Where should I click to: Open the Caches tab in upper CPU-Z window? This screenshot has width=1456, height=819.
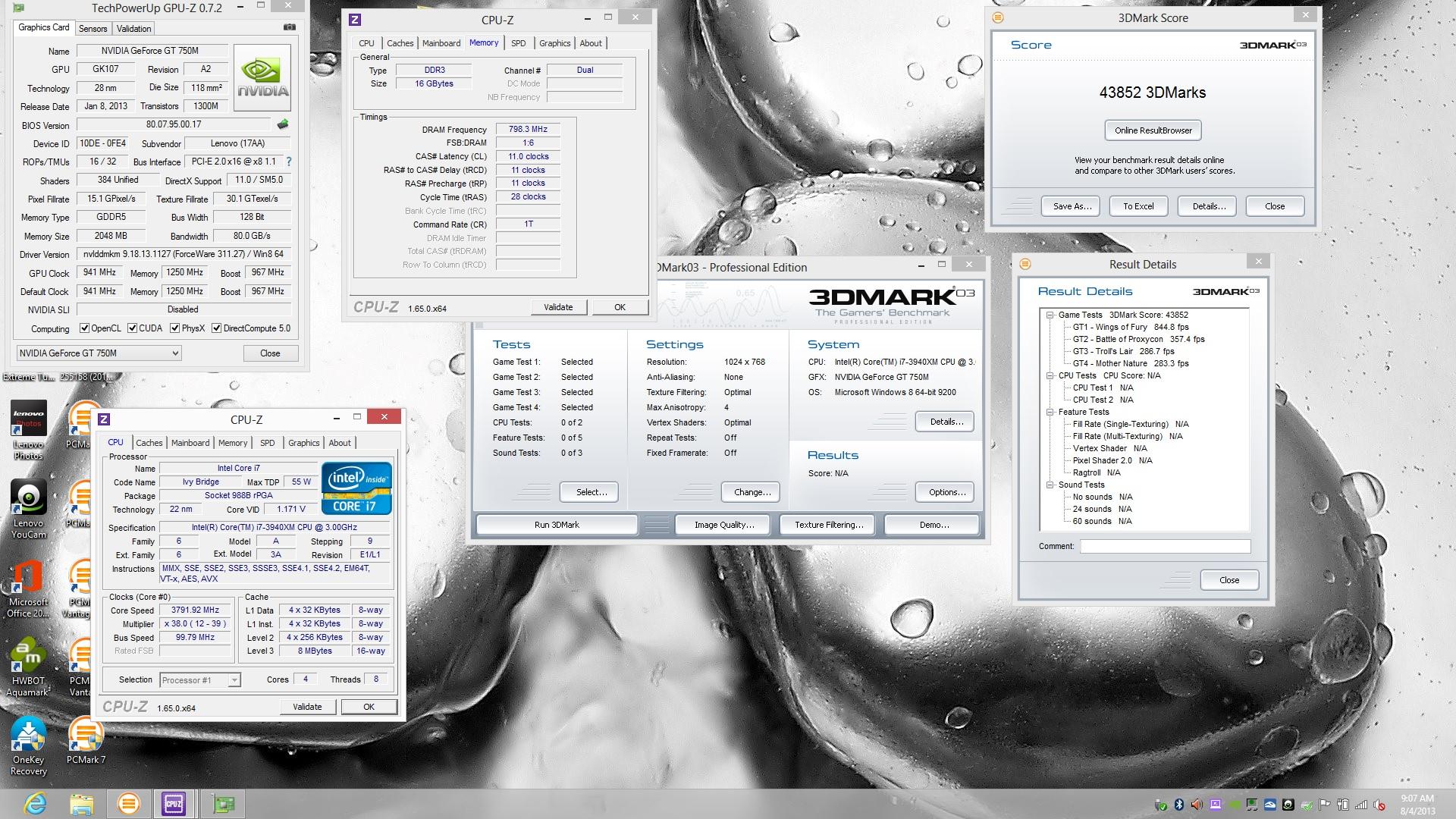click(x=400, y=43)
